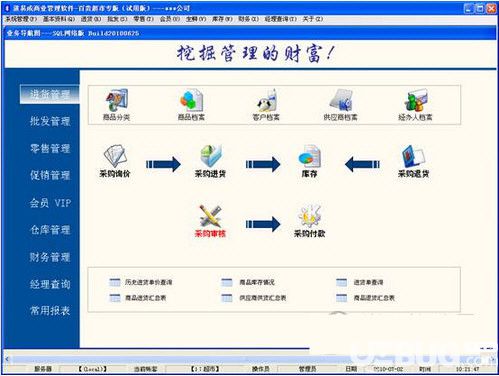
Task: Click the 业务导航图 inner window title bar
Action: coord(250,33)
